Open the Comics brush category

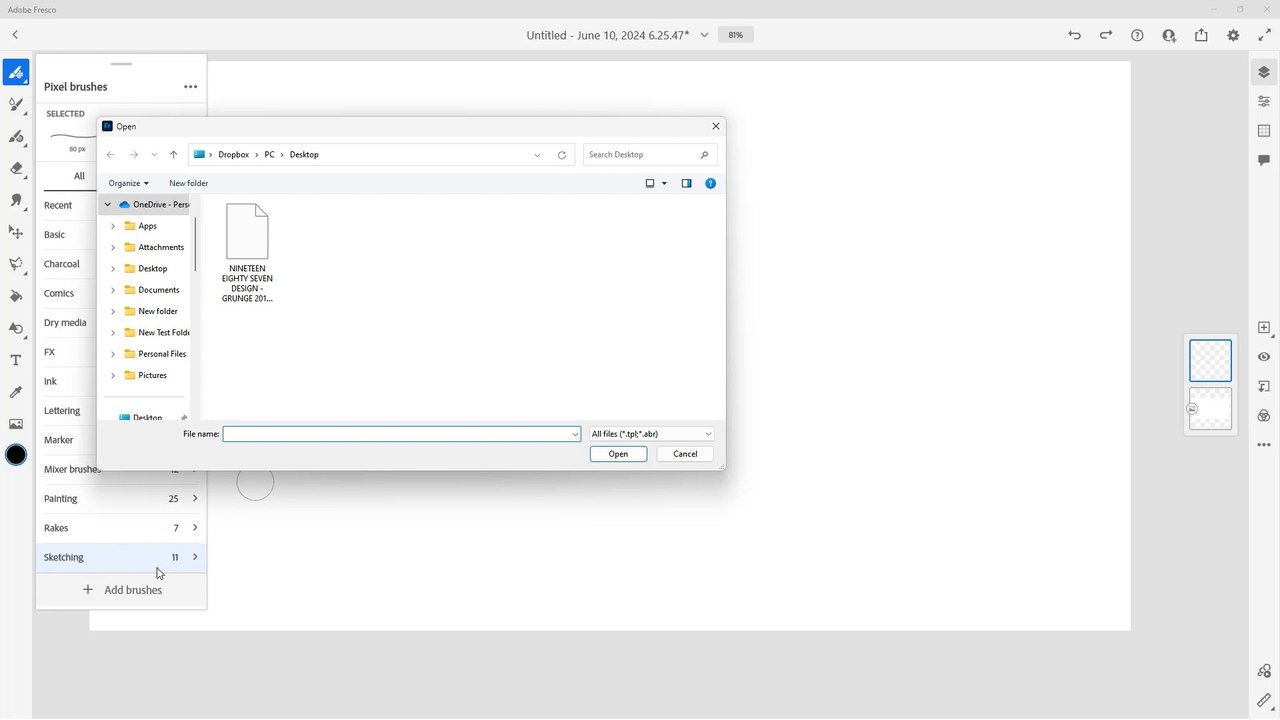click(59, 293)
